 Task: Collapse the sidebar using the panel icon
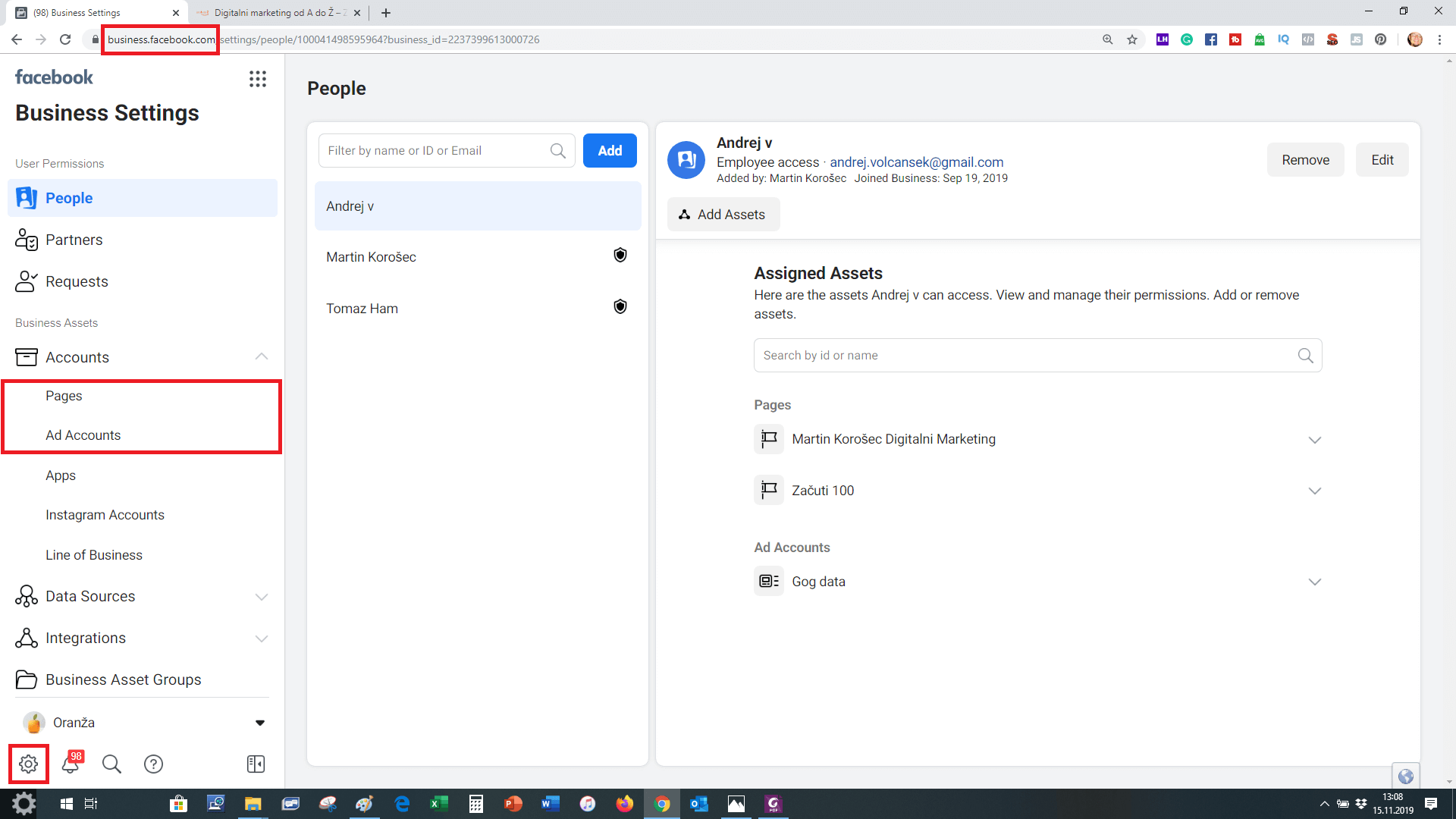pos(256,764)
